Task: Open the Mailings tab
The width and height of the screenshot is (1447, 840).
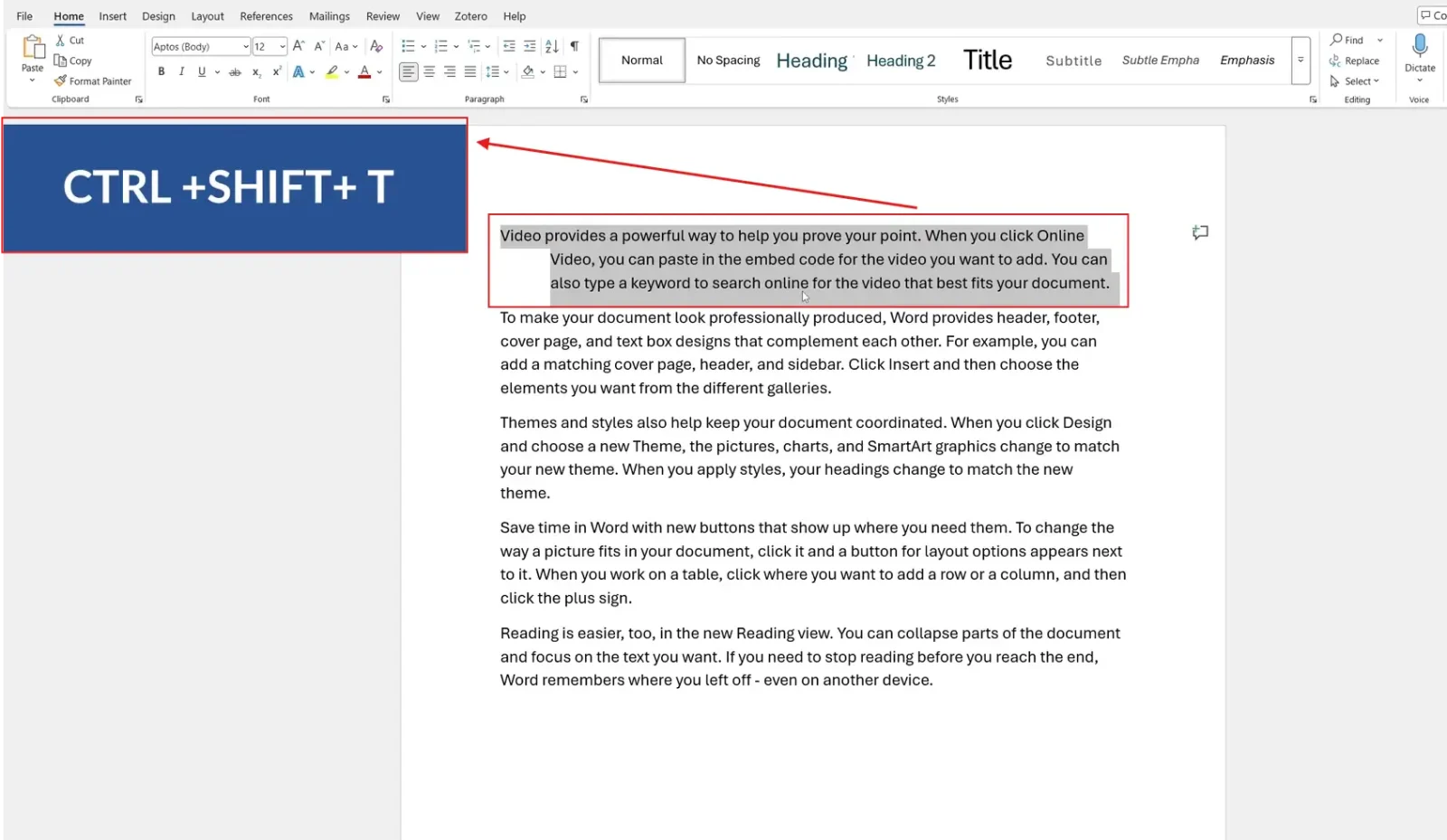Action: pos(329,16)
